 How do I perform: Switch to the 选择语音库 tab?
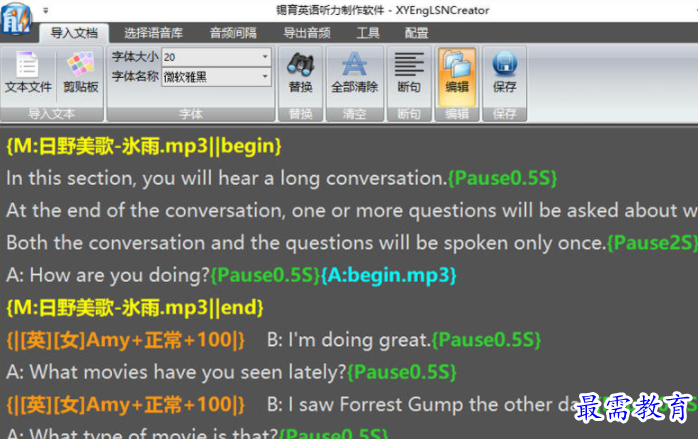[154, 33]
